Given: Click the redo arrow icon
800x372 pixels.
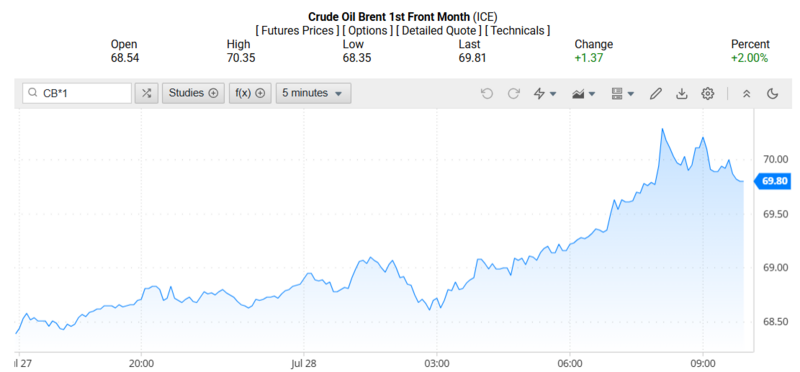Looking at the screenshot, I should pyautogui.click(x=513, y=93).
